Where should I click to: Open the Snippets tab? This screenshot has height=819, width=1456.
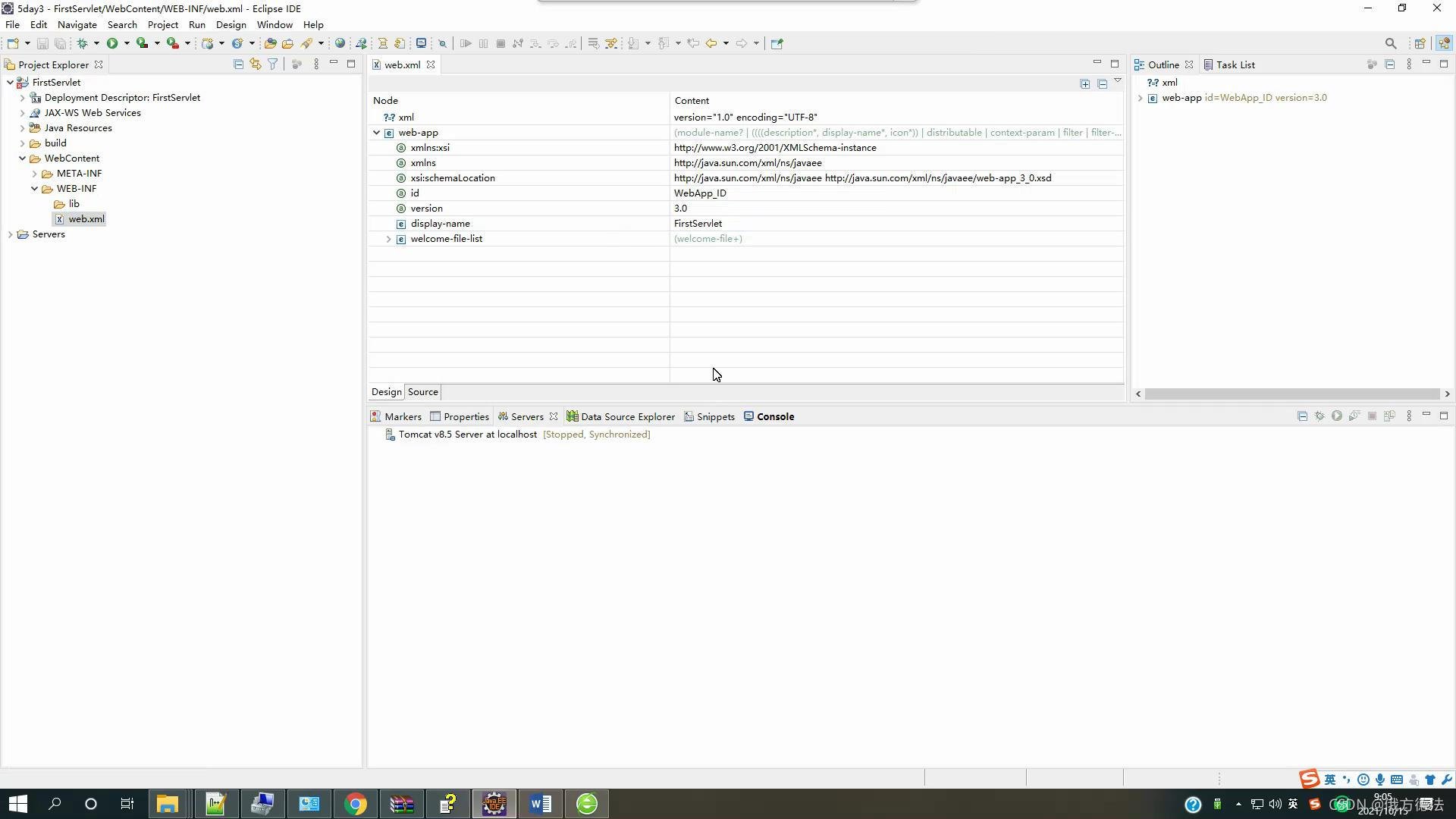(x=709, y=416)
